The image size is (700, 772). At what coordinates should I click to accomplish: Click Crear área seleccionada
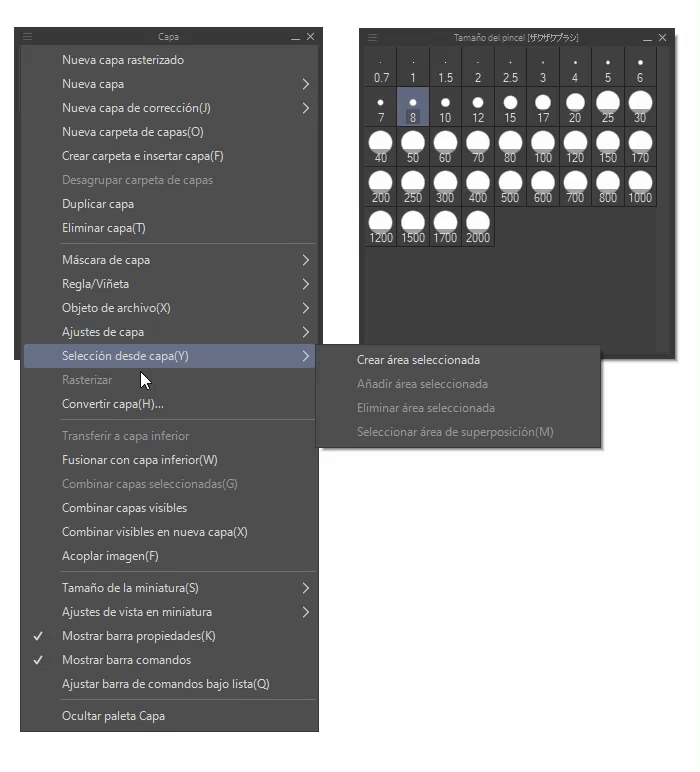coord(418,360)
